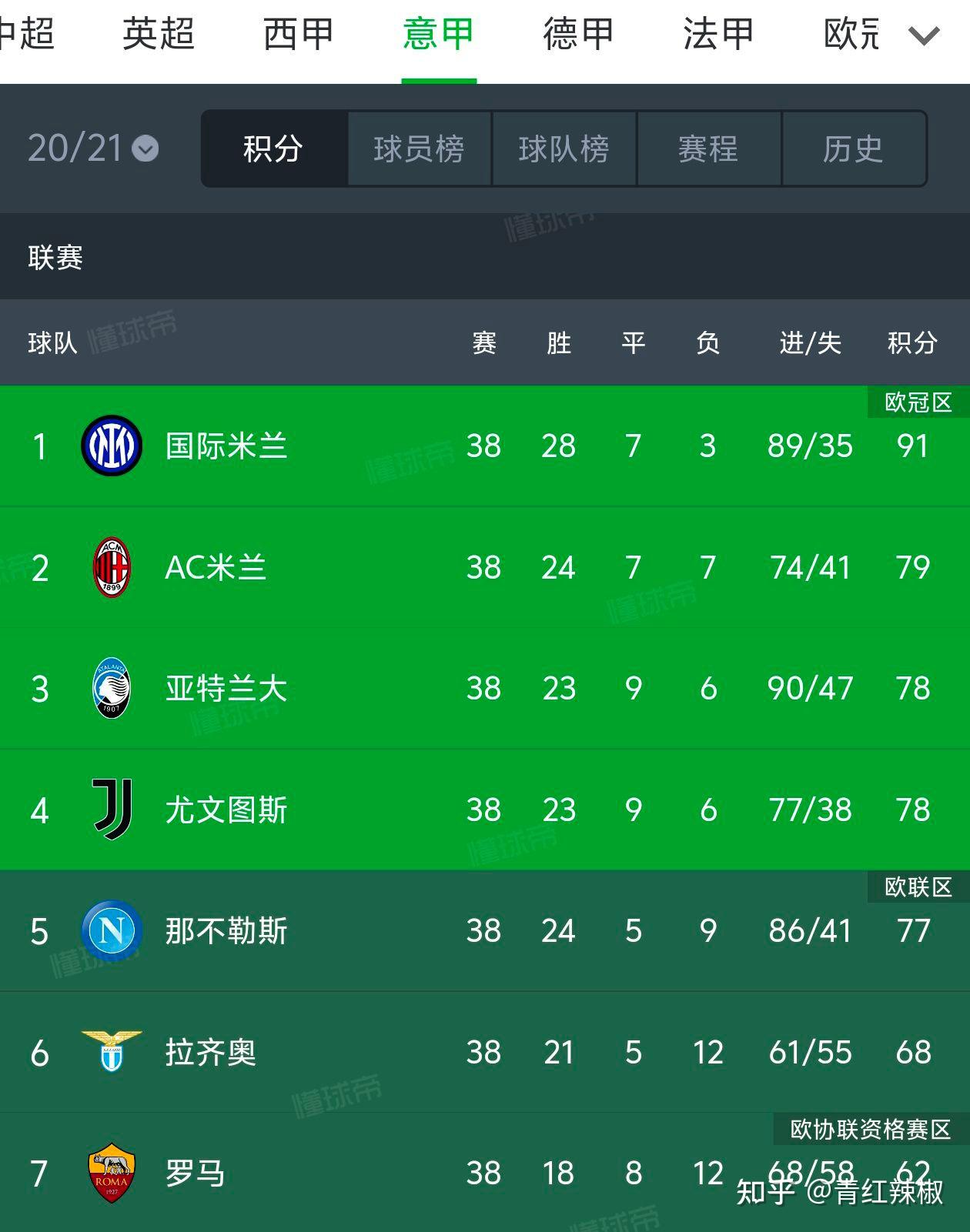Tap the Juventus club logo

[x=112, y=809]
